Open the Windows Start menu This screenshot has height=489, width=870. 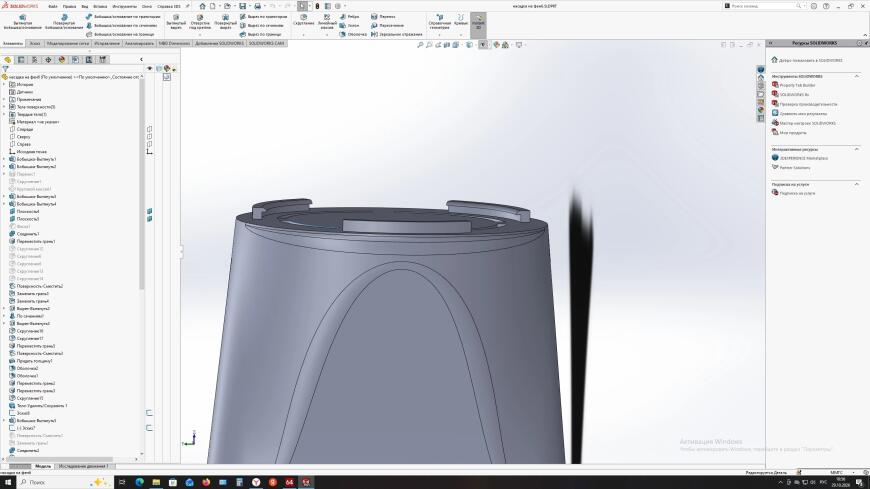tap(8, 482)
